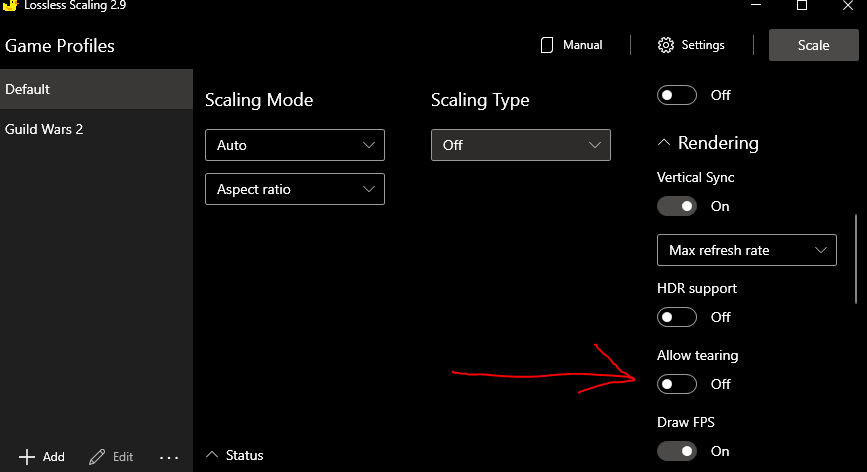The width and height of the screenshot is (867, 472).
Task: Collapse the Rendering section chevron
Action: [x=664, y=143]
